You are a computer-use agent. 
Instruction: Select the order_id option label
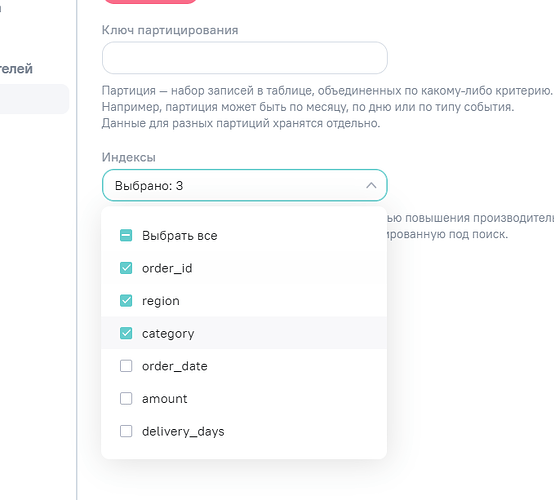point(167,268)
